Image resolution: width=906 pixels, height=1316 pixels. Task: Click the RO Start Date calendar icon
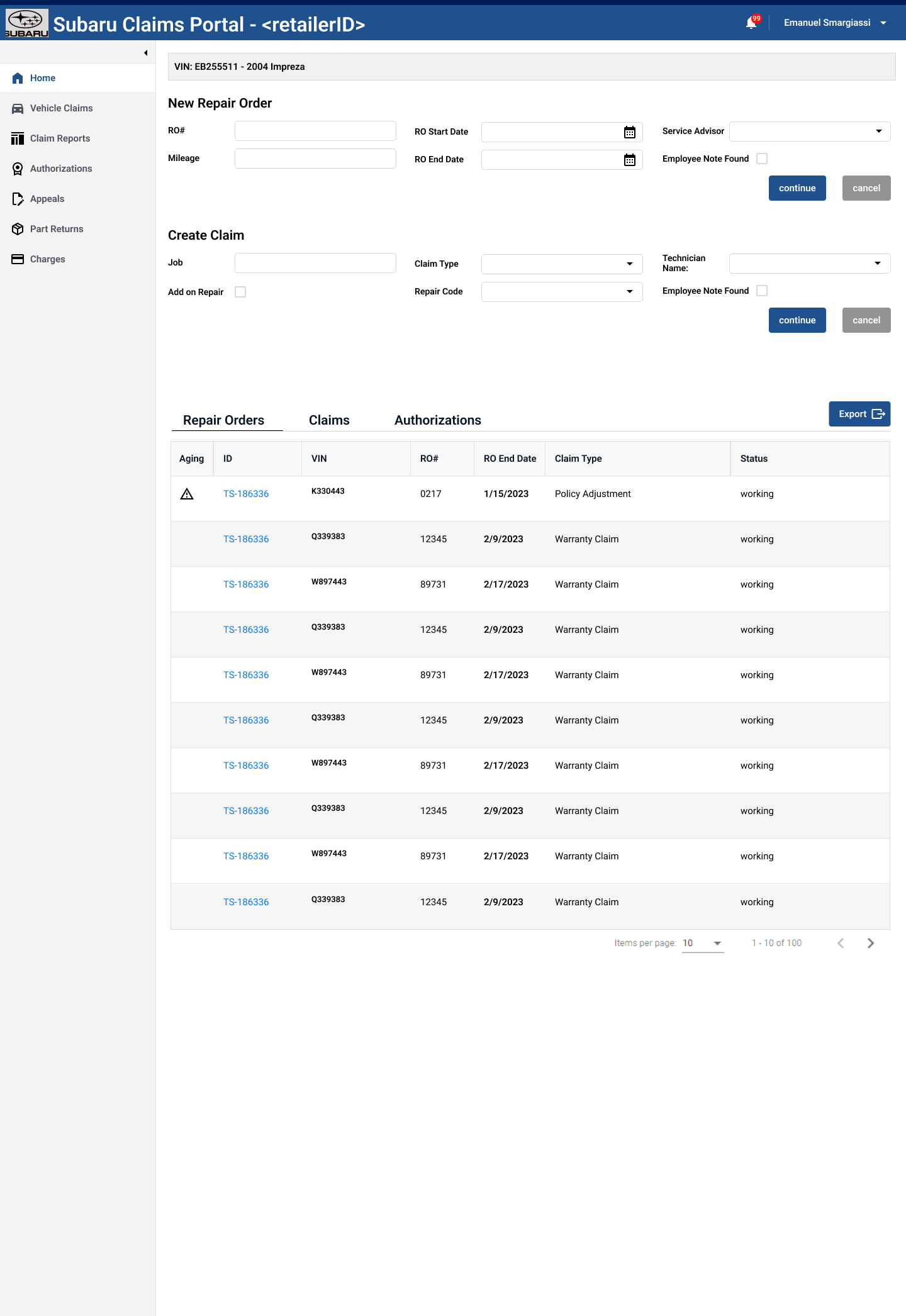(629, 132)
